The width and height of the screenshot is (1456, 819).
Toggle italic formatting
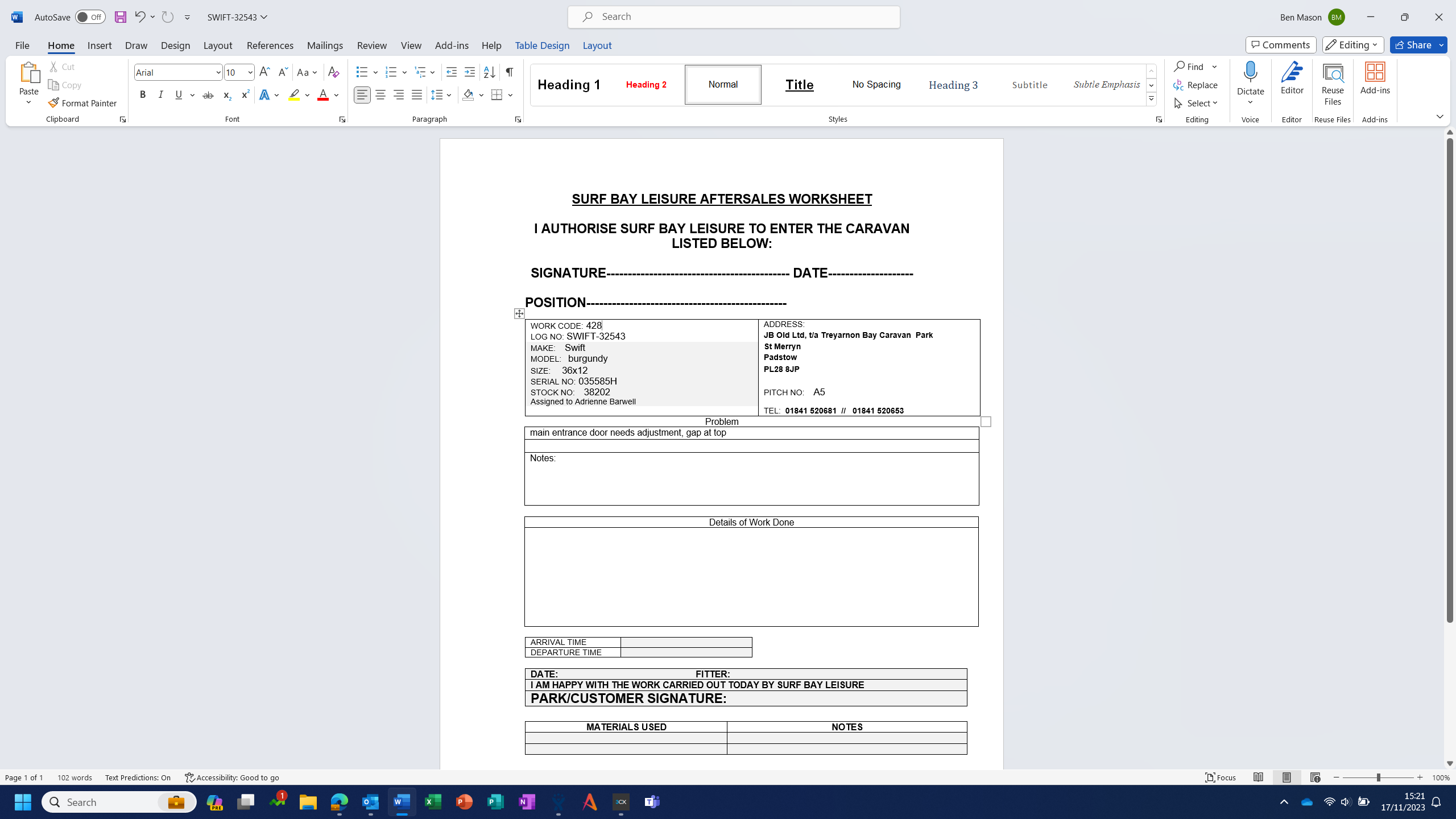[x=161, y=95]
